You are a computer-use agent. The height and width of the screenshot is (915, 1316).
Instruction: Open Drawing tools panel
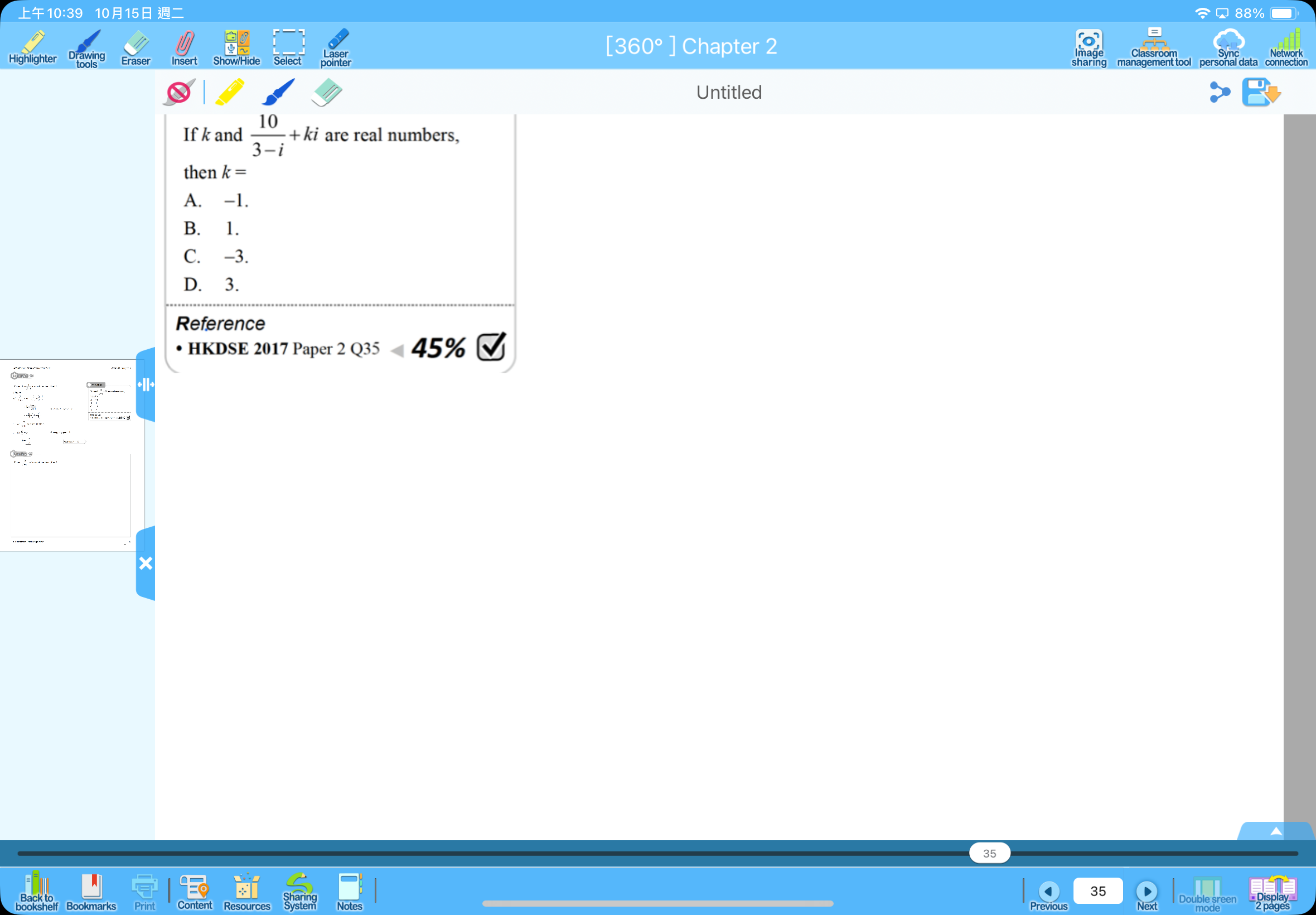(84, 46)
